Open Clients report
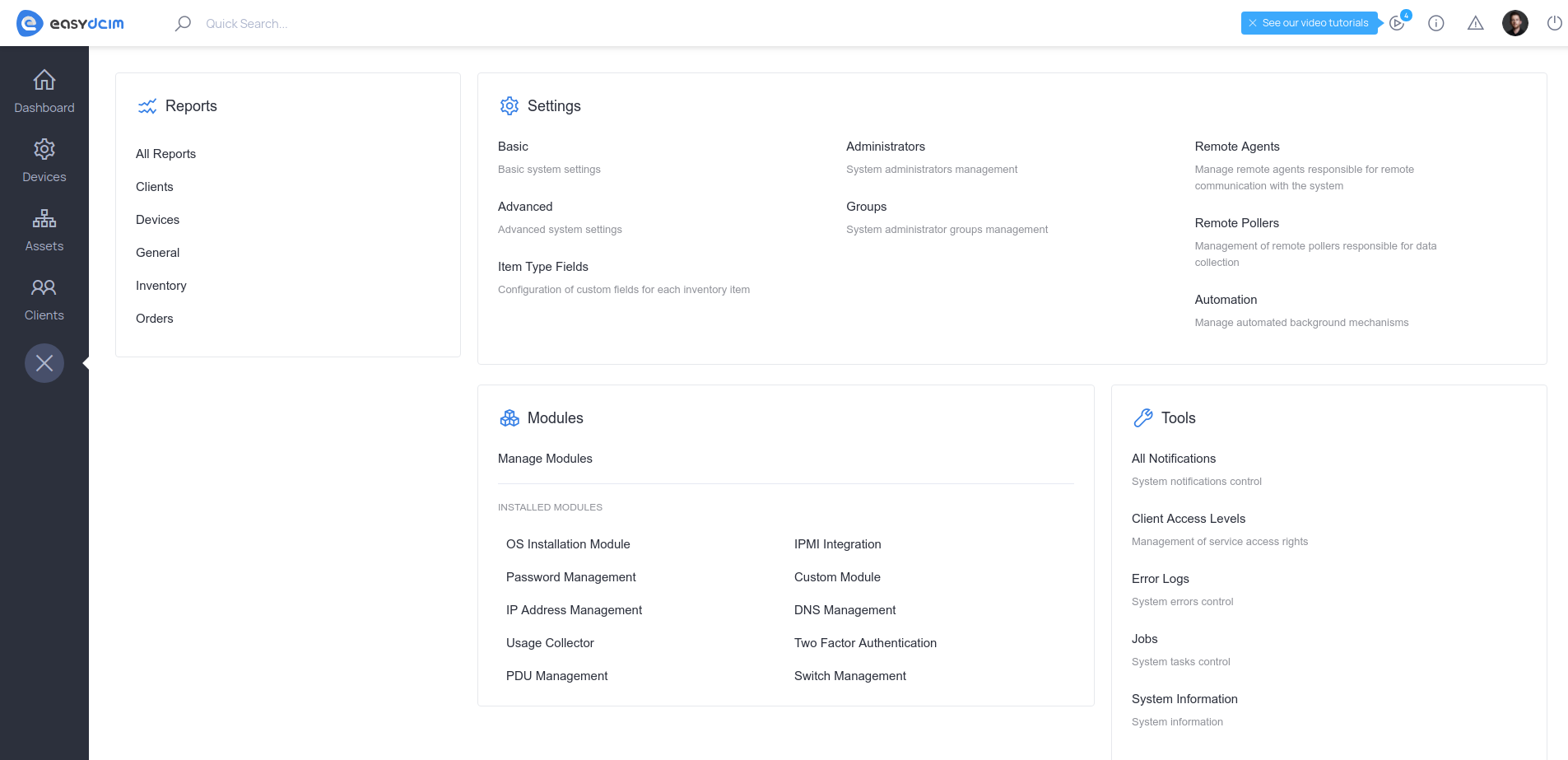Screen dimensions: 1568x760 click(x=155, y=187)
